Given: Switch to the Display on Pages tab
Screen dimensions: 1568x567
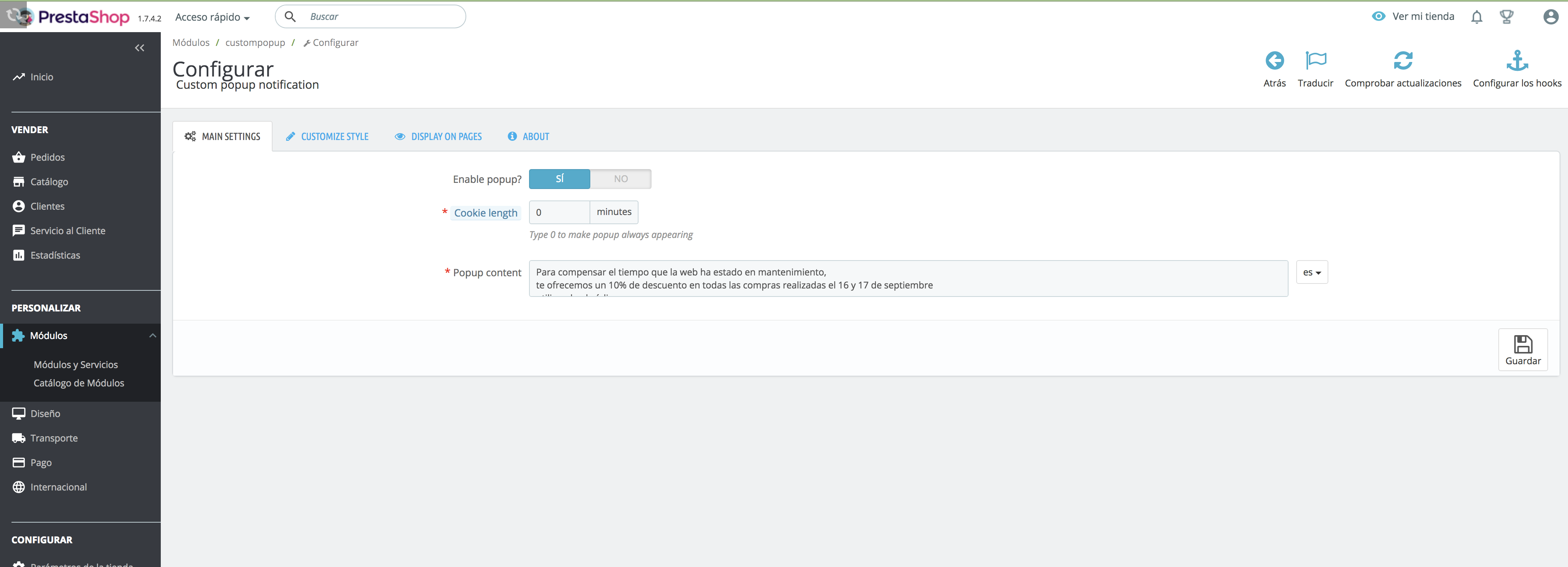Looking at the screenshot, I should click(438, 137).
